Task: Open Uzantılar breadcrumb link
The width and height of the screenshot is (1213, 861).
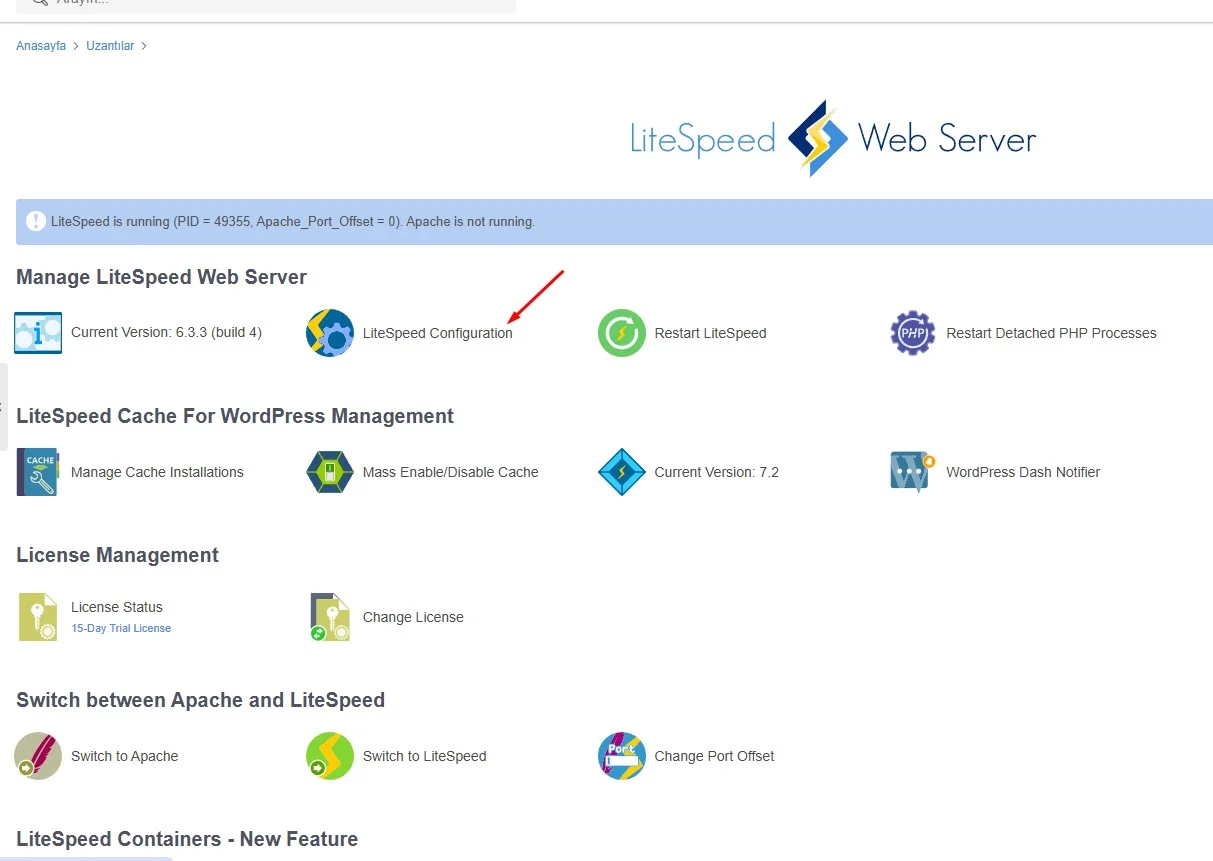Action: point(110,46)
